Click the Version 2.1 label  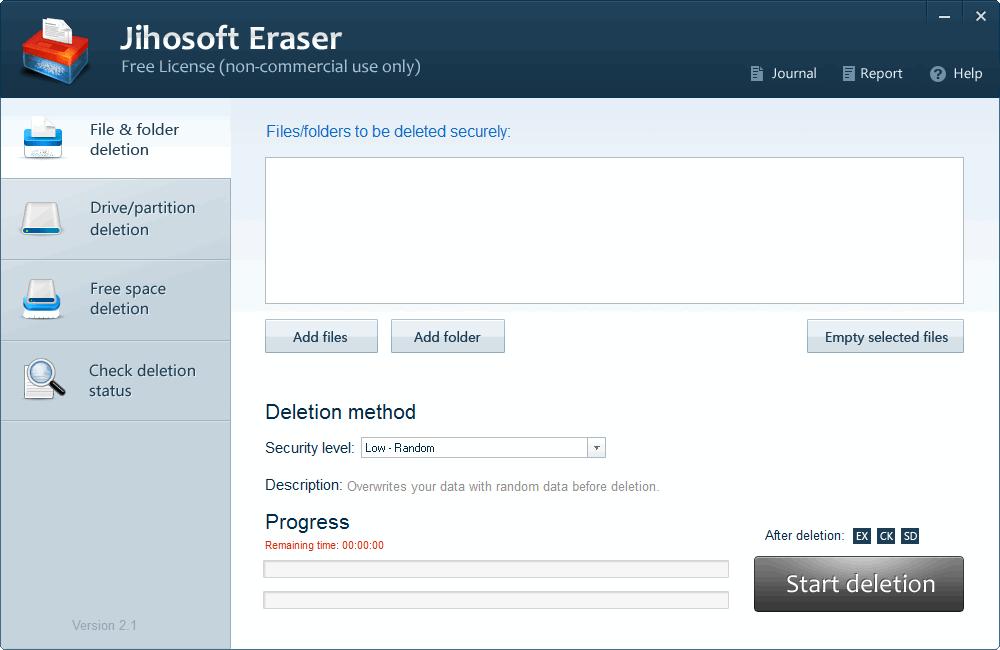104,625
